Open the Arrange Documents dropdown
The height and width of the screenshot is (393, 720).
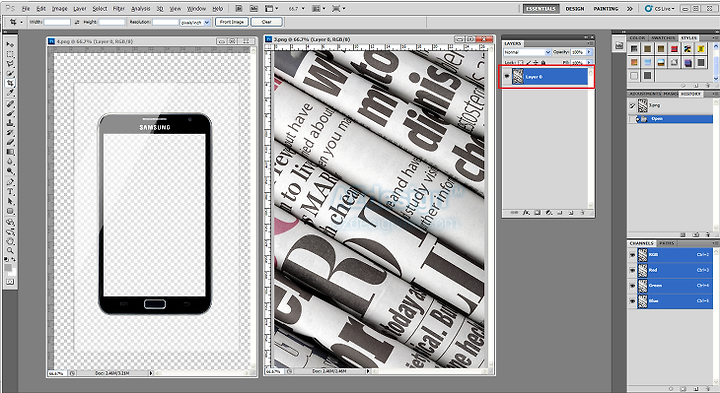pos(319,8)
